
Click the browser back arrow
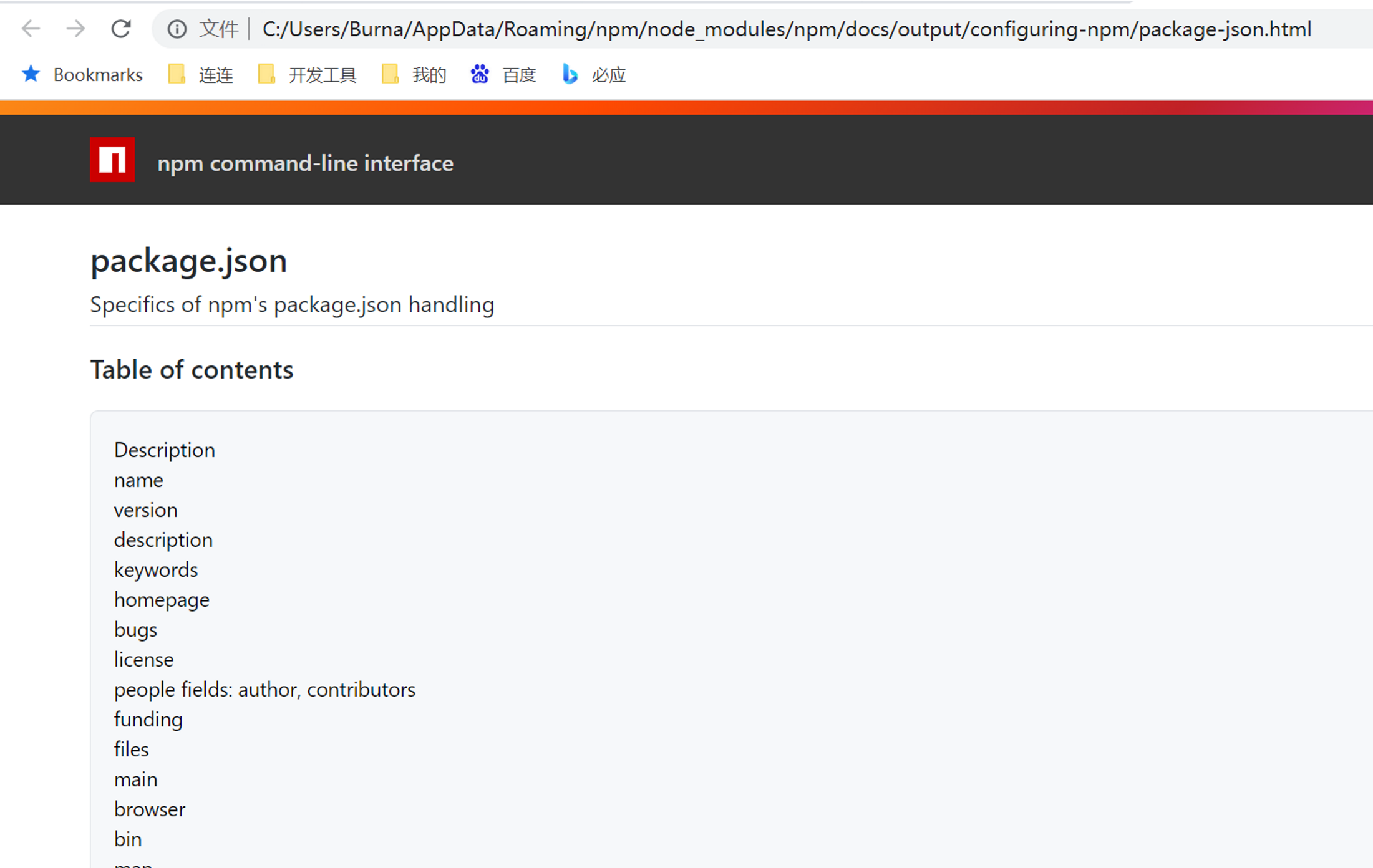click(31, 29)
